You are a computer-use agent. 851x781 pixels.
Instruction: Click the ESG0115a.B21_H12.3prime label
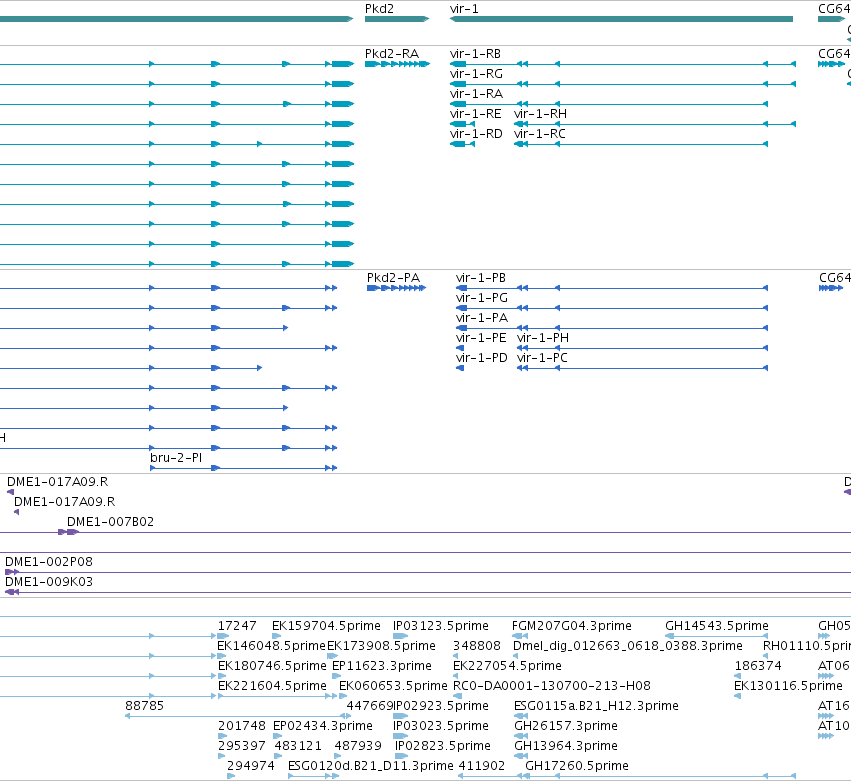coord(596,706)
